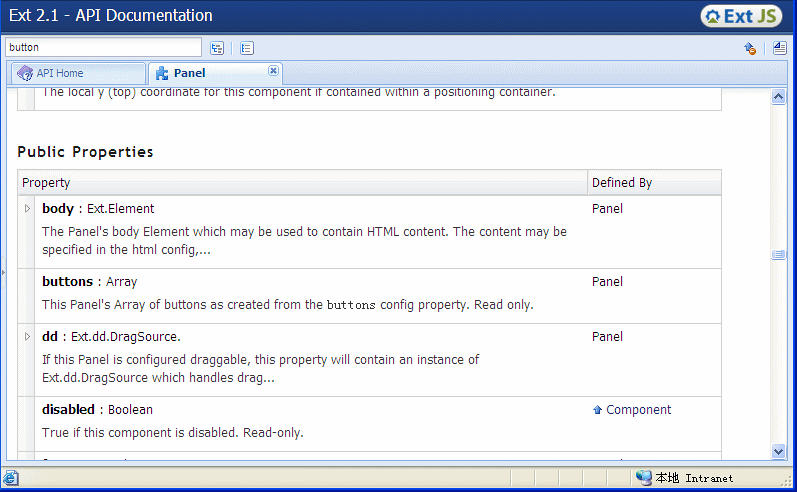Click the Intranet zone icon

pos(643,478)
